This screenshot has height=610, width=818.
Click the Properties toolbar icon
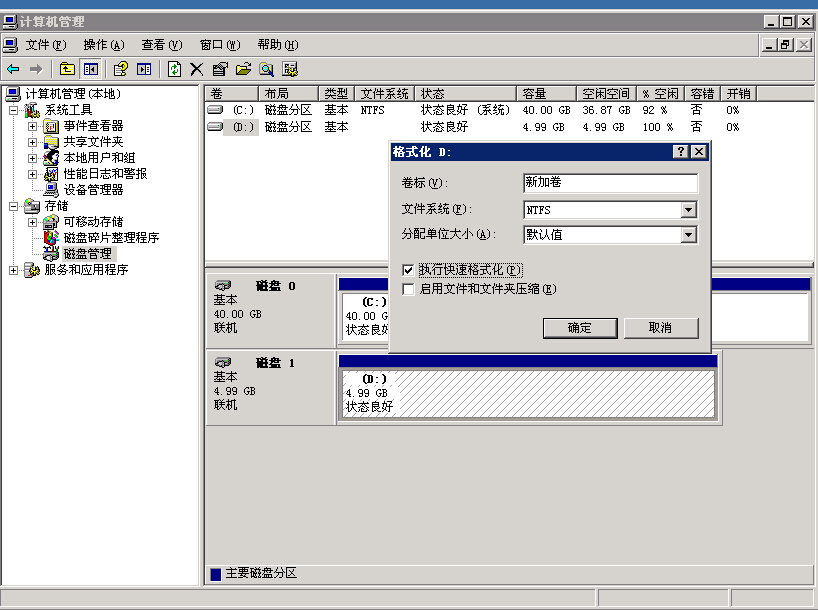(220, 69)
